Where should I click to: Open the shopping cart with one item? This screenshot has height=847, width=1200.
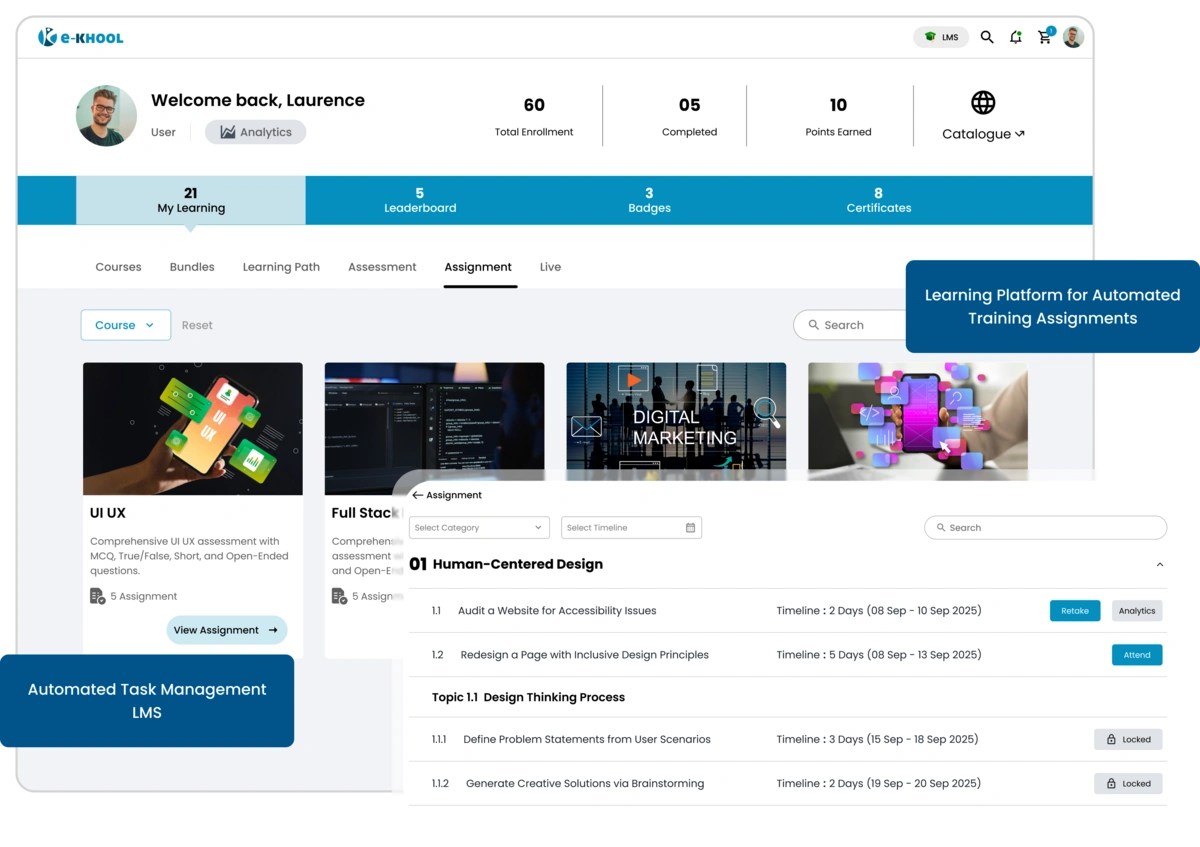(x=1044, y=36)
